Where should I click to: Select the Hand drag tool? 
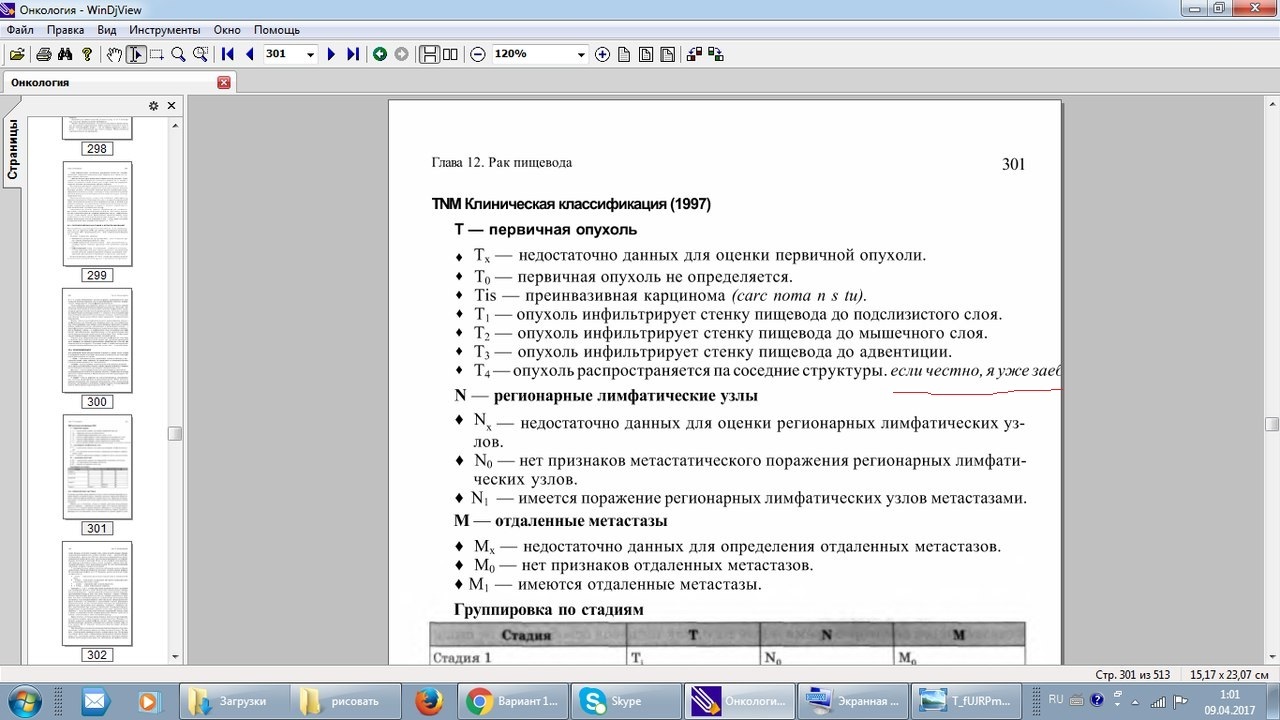click(114, 54)
